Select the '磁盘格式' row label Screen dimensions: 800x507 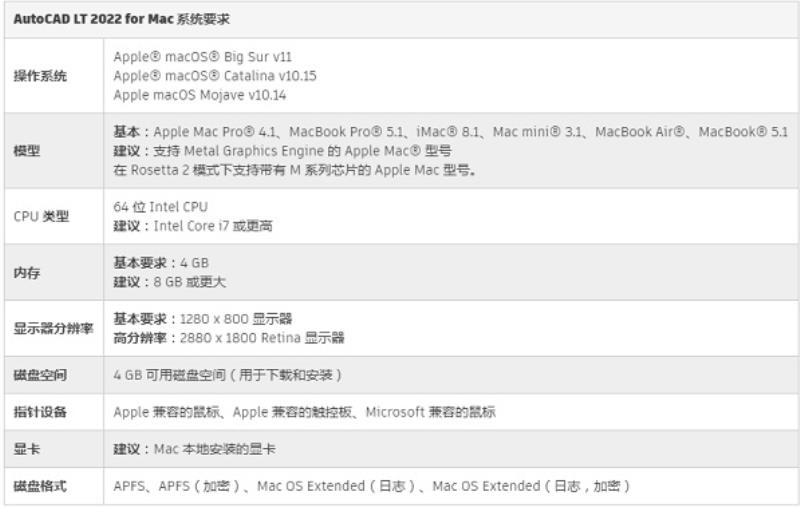click(40, 486)
